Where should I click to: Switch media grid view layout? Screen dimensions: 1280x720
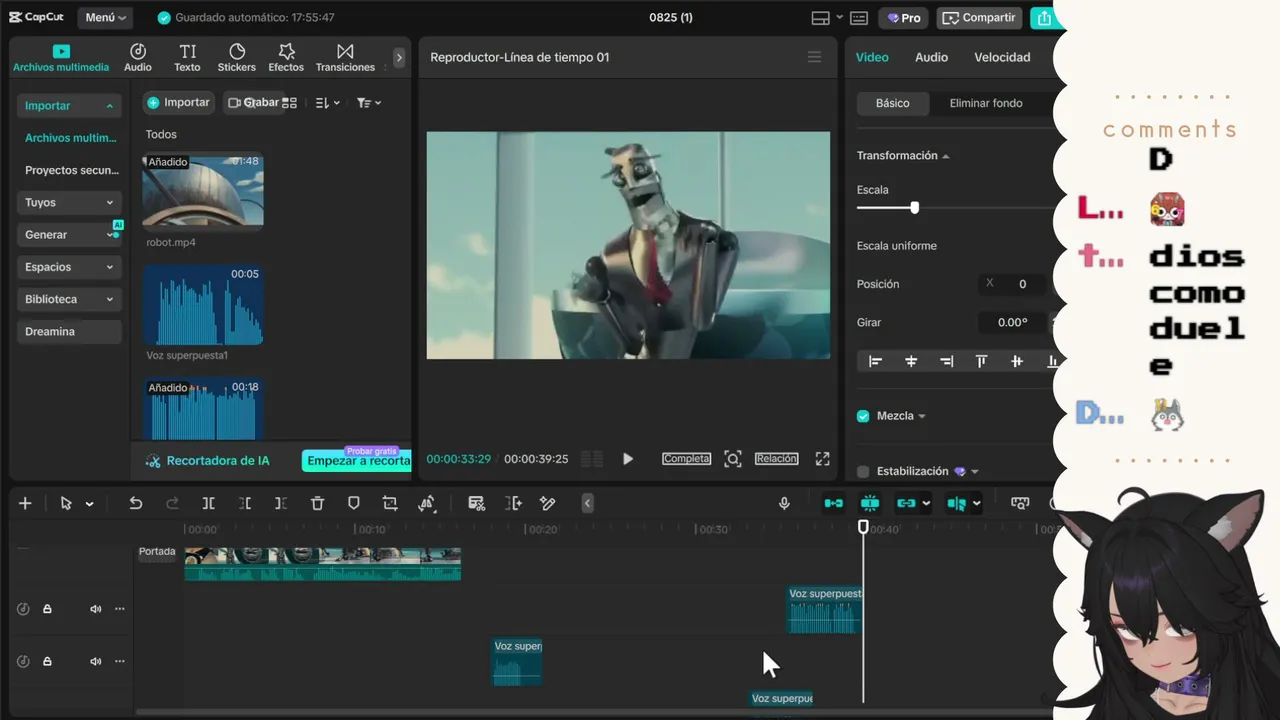pyautogui.click(x=290, y=103)
